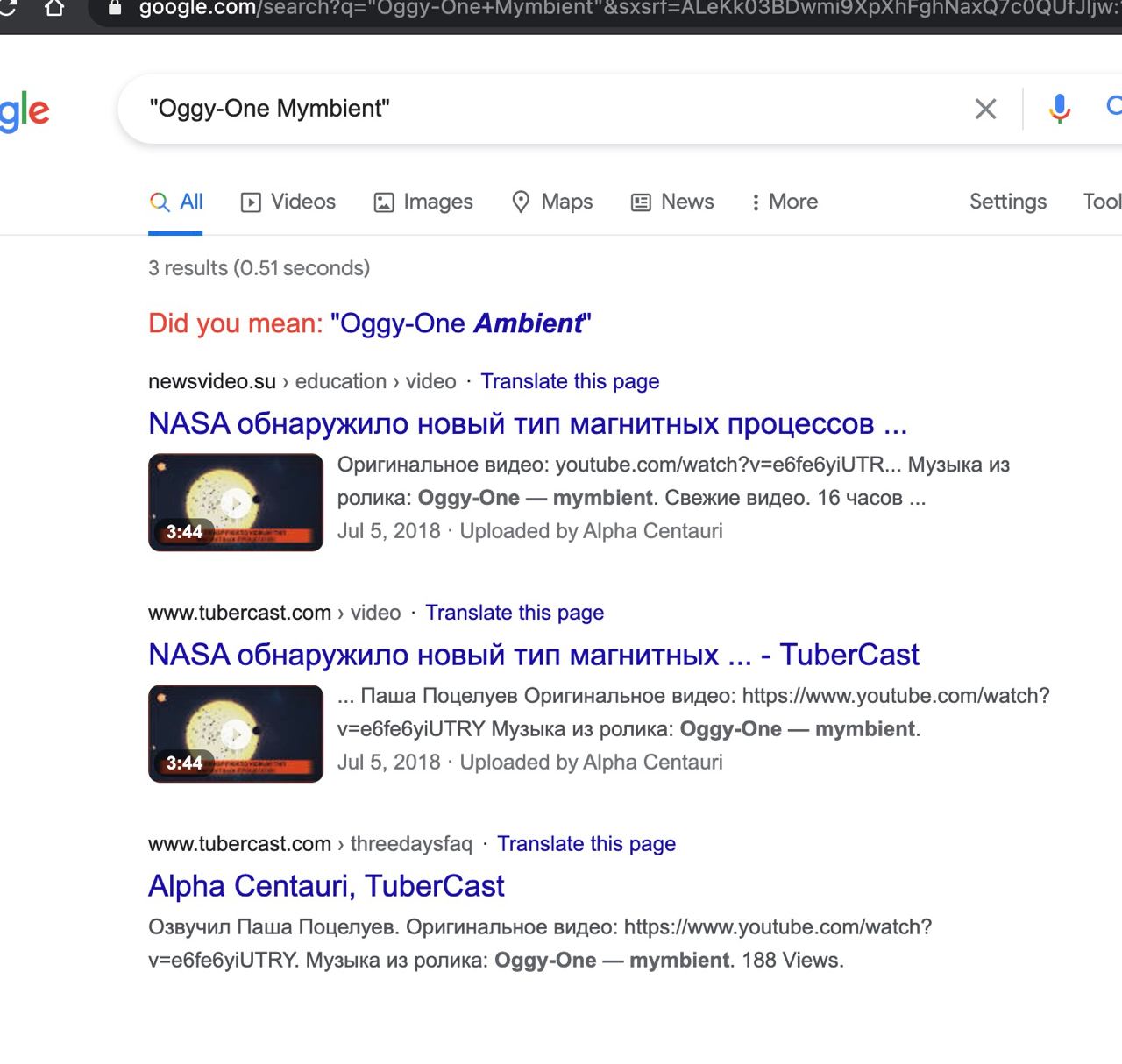This screenshot has height=1064, width=1122.
Task: Switch to the Videos tab
Action: pyautogui.click(x=288, y=202)
